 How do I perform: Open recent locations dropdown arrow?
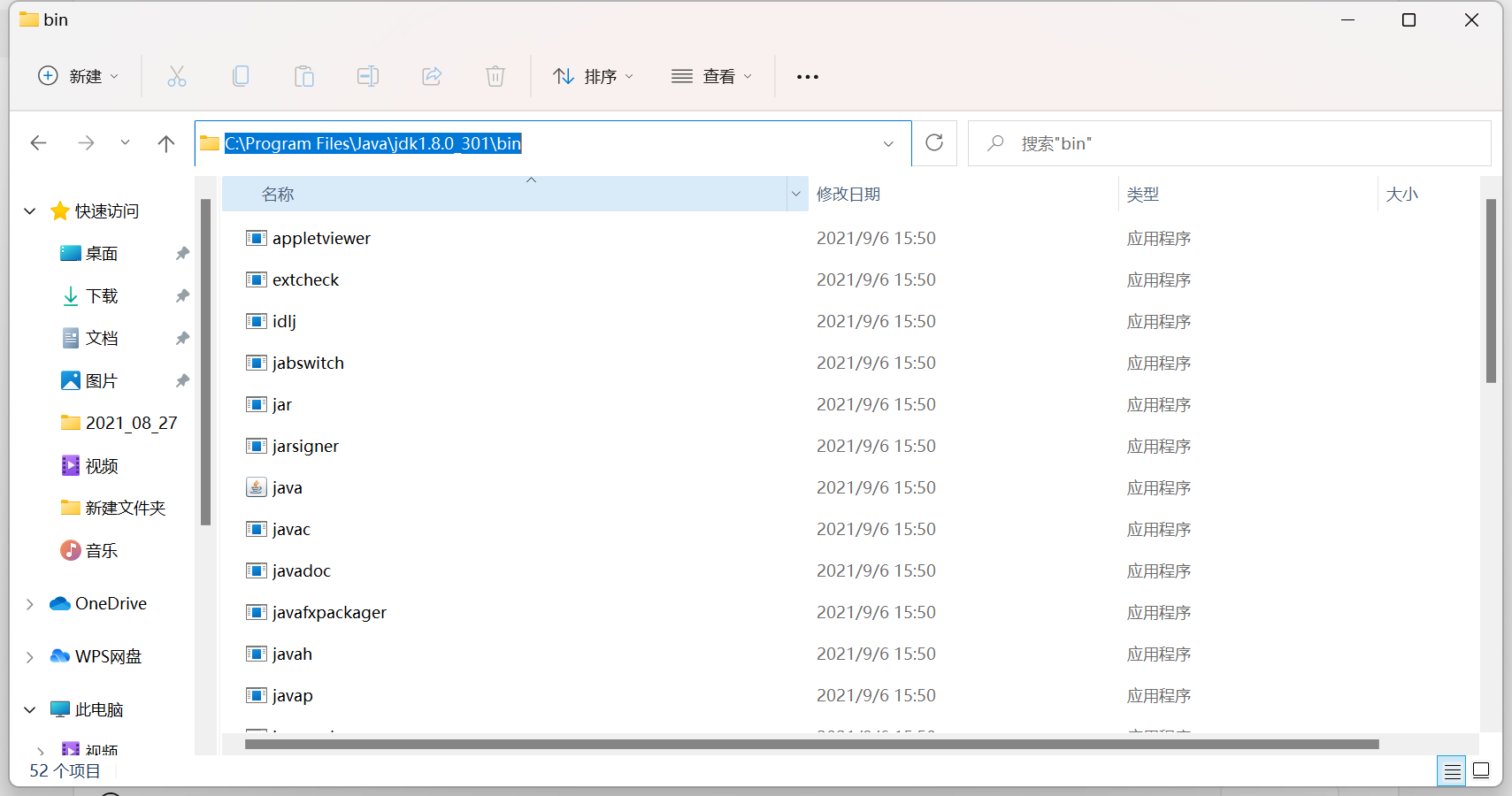coord(125,142)
